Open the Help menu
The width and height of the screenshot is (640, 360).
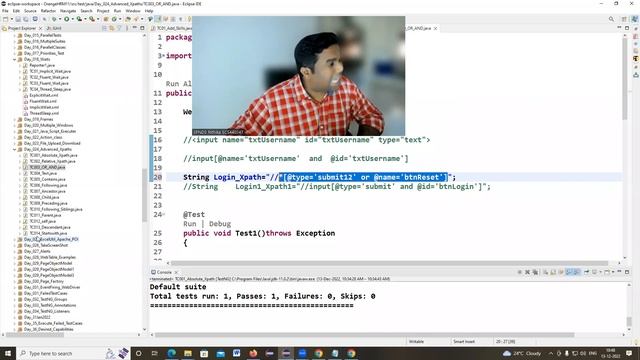pos(149,11)
